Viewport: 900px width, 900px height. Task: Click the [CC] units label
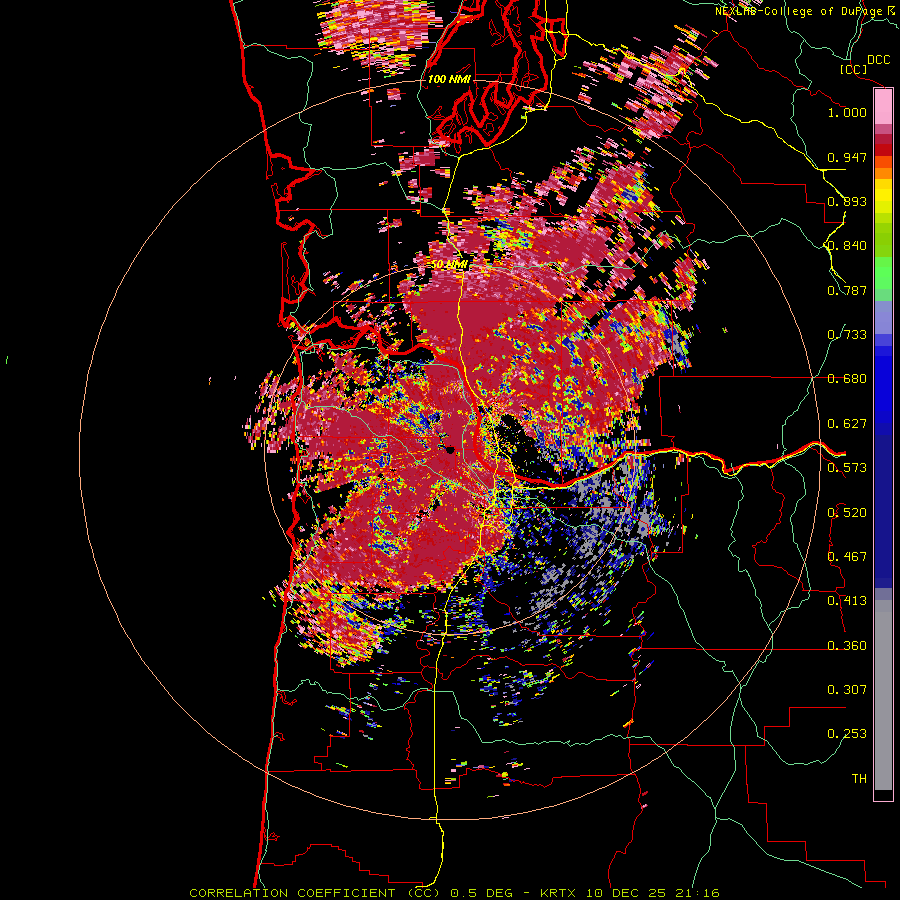pyautogui.click(x=854, y=69)
